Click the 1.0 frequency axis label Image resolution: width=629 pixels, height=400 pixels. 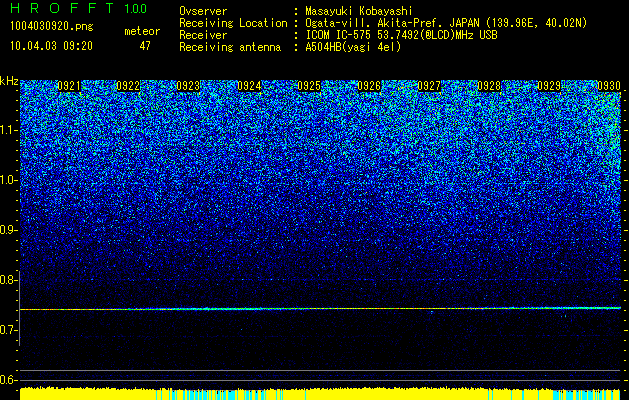point(8,181)
